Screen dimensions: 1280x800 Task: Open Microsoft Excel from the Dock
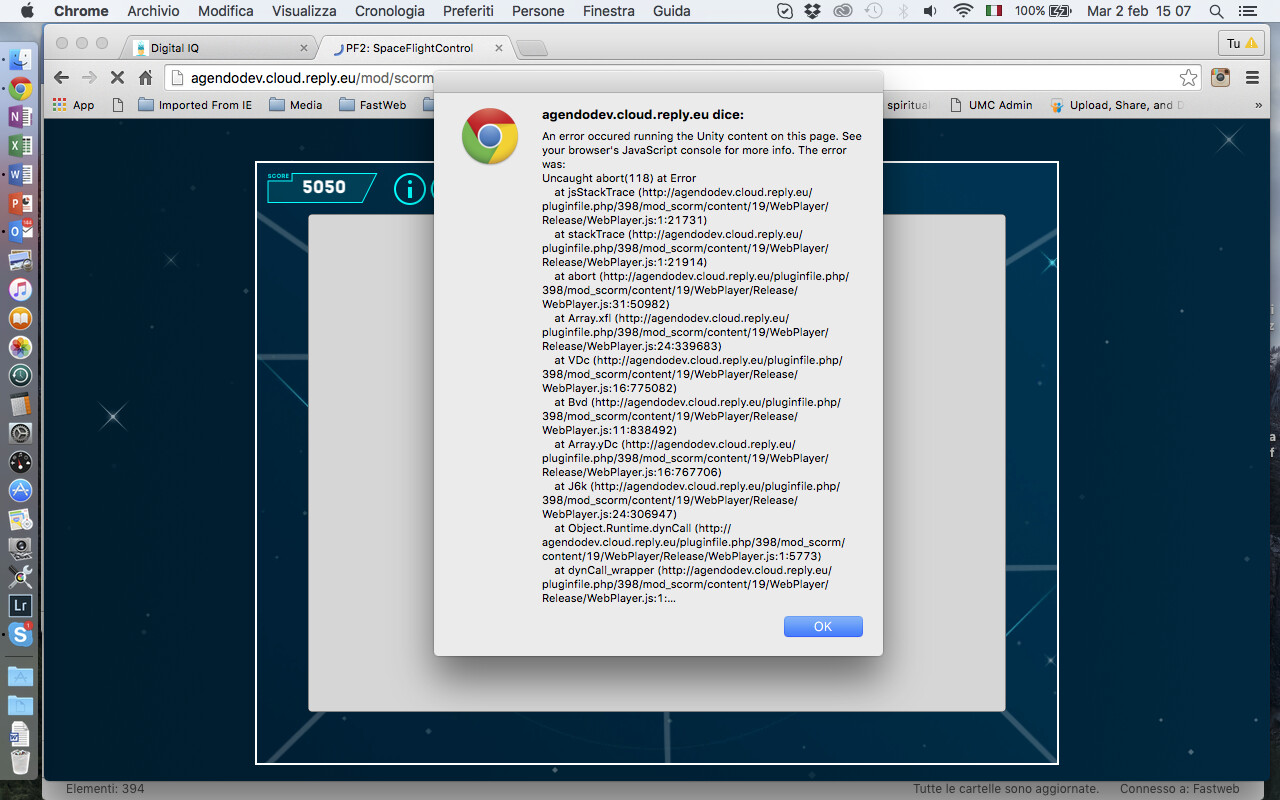pyautogui.click(x=18, y=144)
